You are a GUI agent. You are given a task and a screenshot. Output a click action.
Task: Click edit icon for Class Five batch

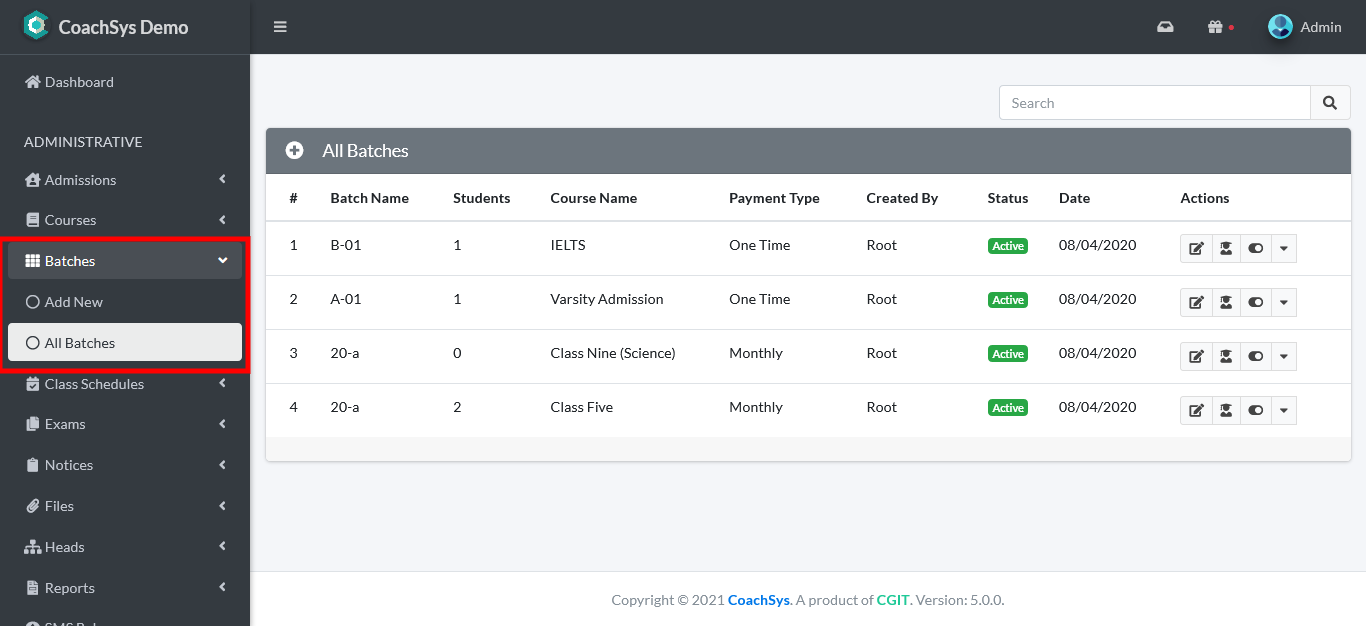tap(1196, 410)
